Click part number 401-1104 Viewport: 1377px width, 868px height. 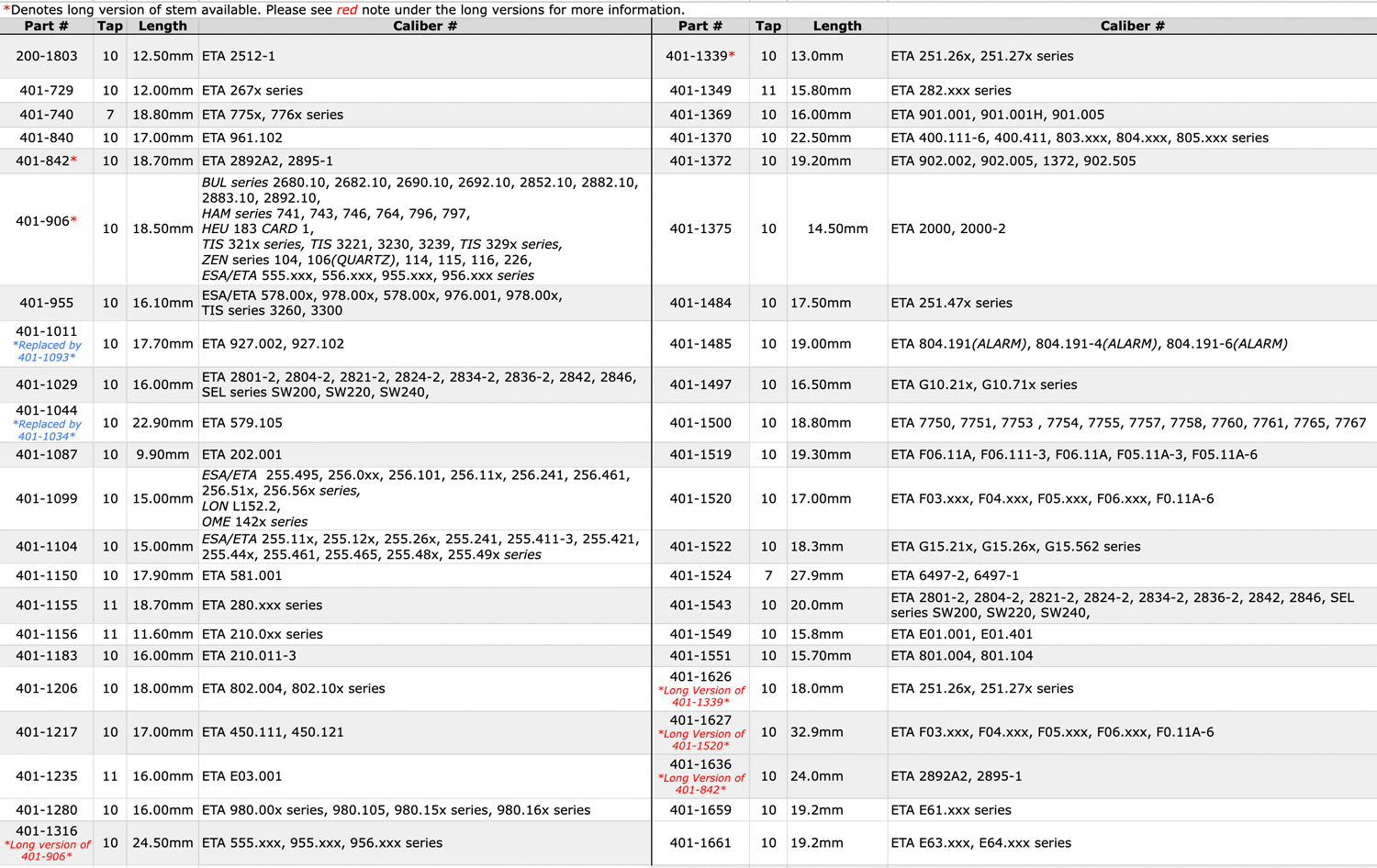pyautogui.click(x=47, y=546)
